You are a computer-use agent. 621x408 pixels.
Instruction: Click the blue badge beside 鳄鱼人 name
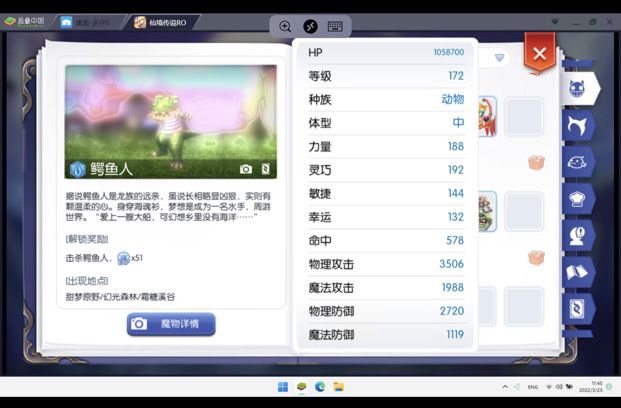[78, 170]
